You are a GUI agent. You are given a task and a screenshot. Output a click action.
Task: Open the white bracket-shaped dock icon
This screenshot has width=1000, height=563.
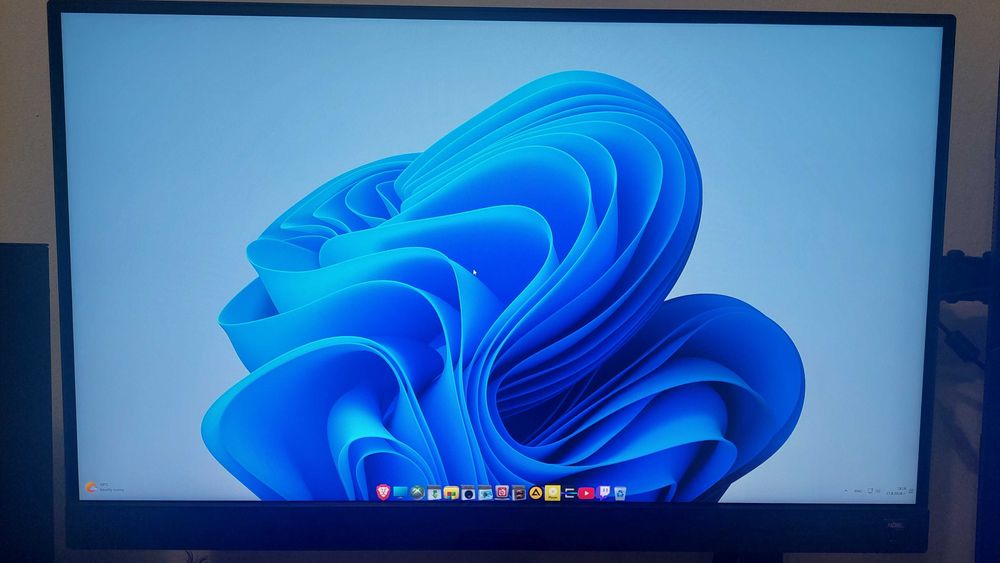coord(570,493)
